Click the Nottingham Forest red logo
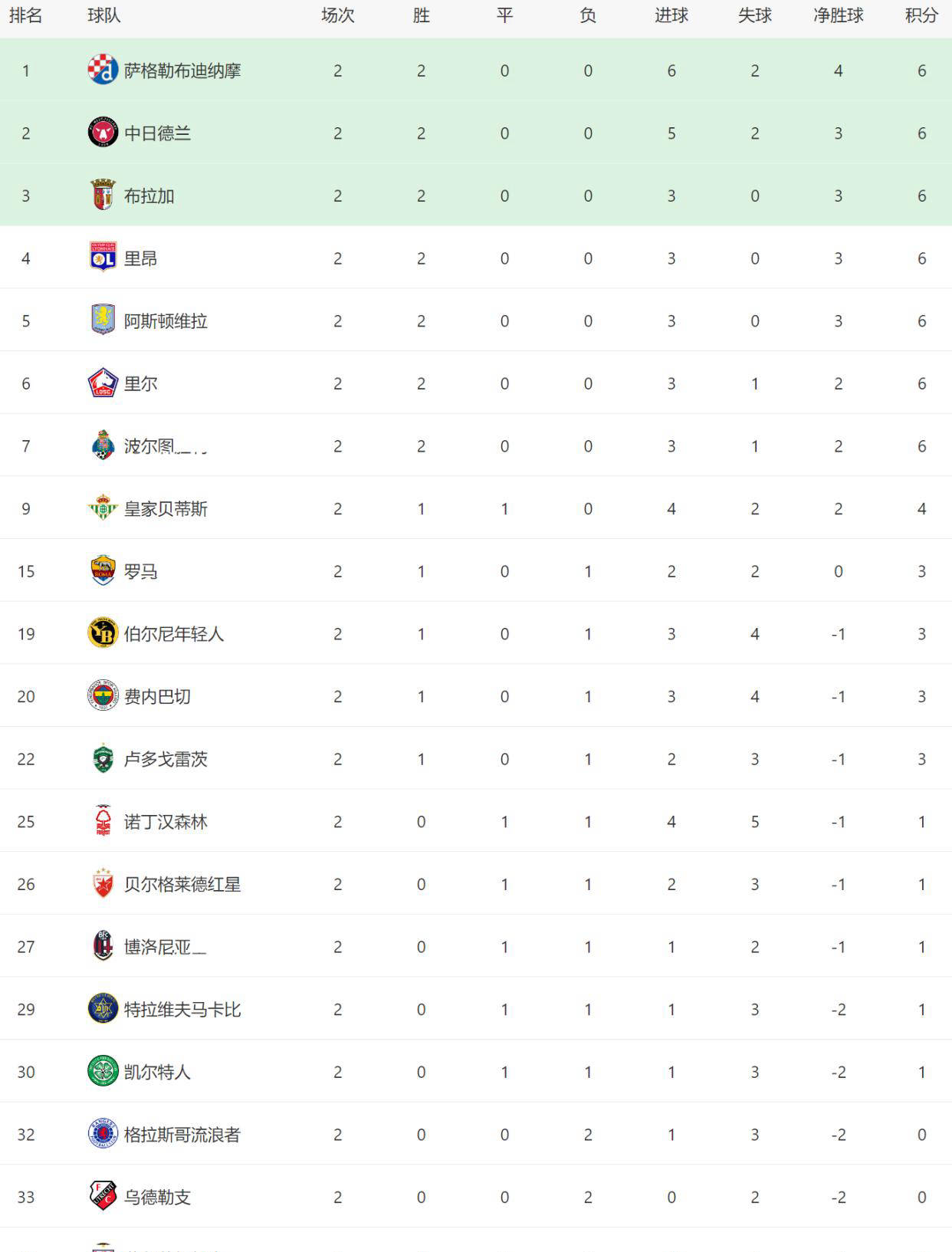 tap(103, 821)
